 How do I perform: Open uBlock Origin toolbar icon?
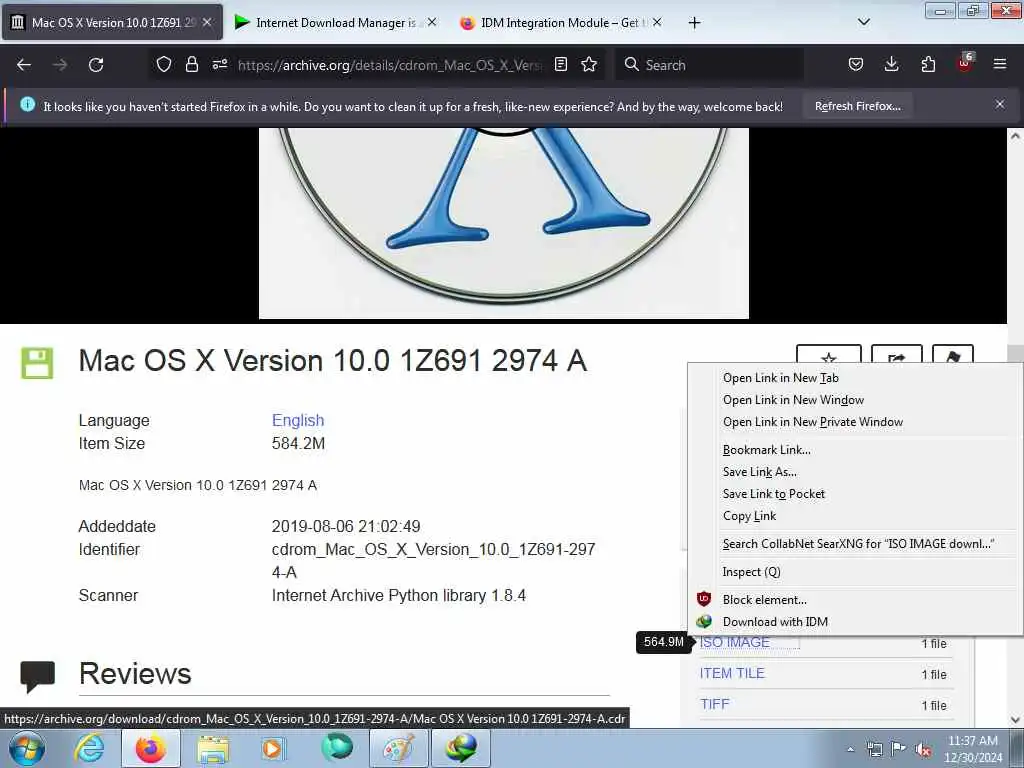965,63
